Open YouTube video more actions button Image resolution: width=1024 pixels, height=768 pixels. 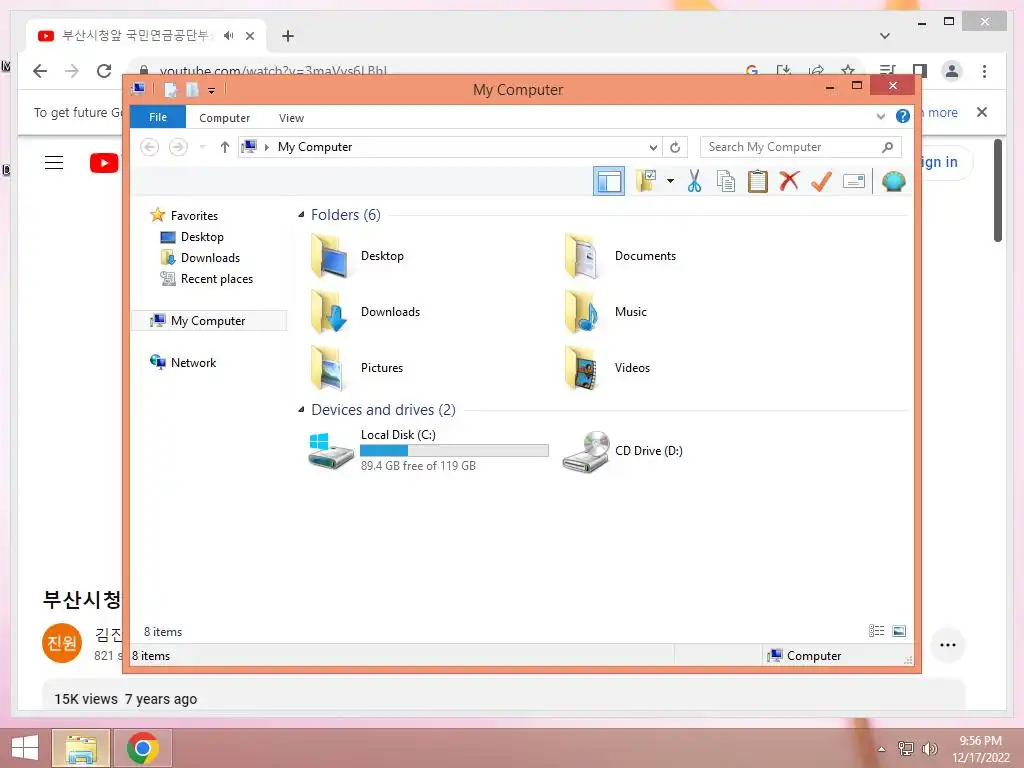(948, 645)
